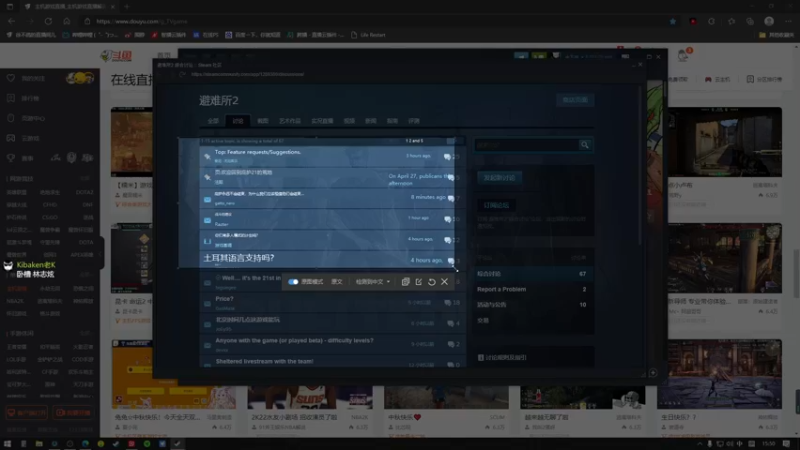The width and height of the screenshot is (800, 450).
Task: Switch to the Artwork tab in Steam hub
Action: pos(290,121)
